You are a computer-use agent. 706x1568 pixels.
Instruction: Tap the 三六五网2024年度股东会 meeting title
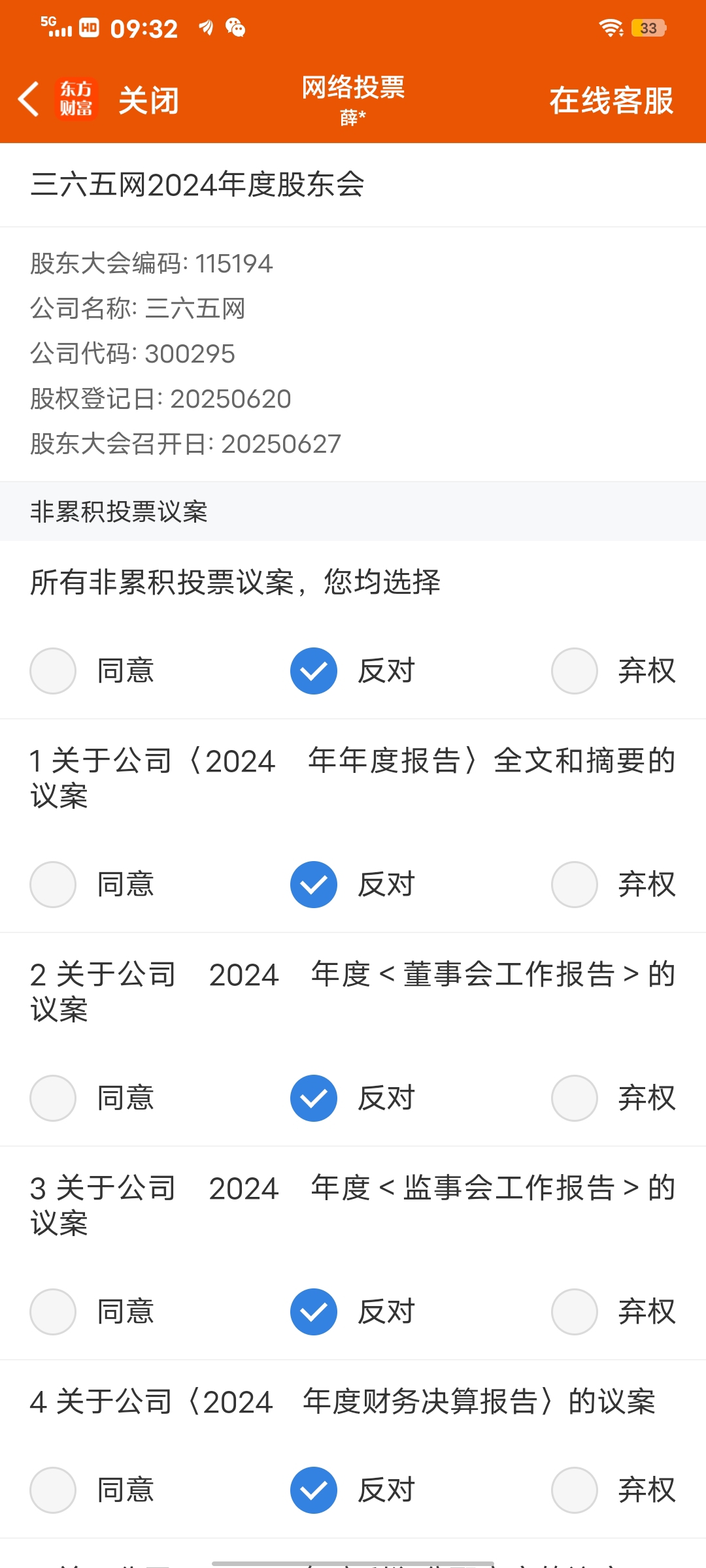[197, 185]
